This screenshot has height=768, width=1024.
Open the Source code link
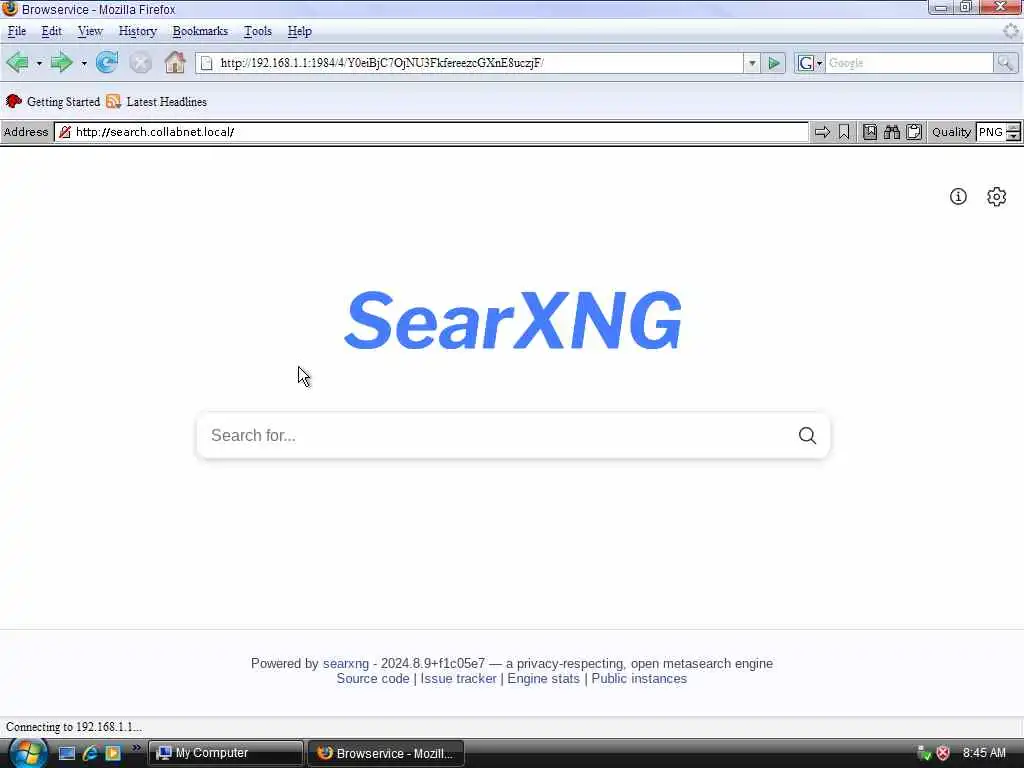373,679
